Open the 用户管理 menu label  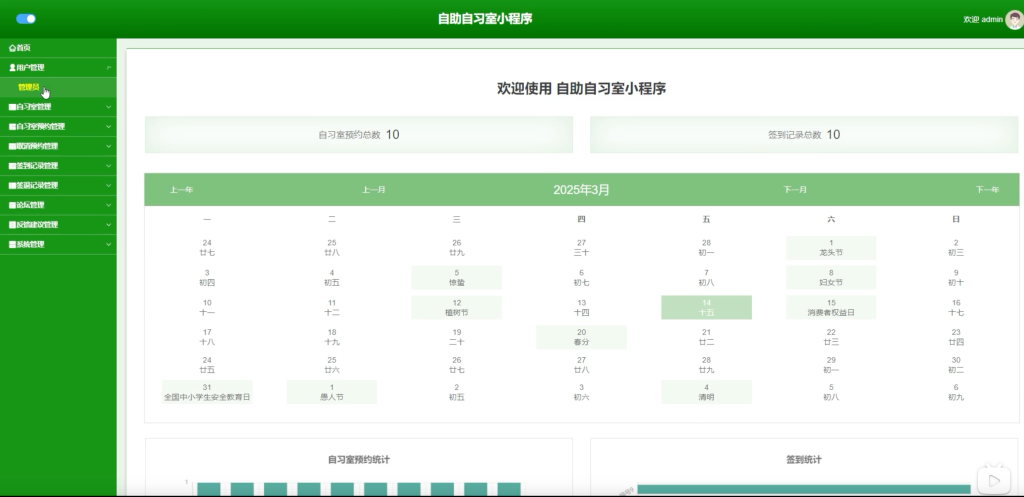[x=31, y=67]
